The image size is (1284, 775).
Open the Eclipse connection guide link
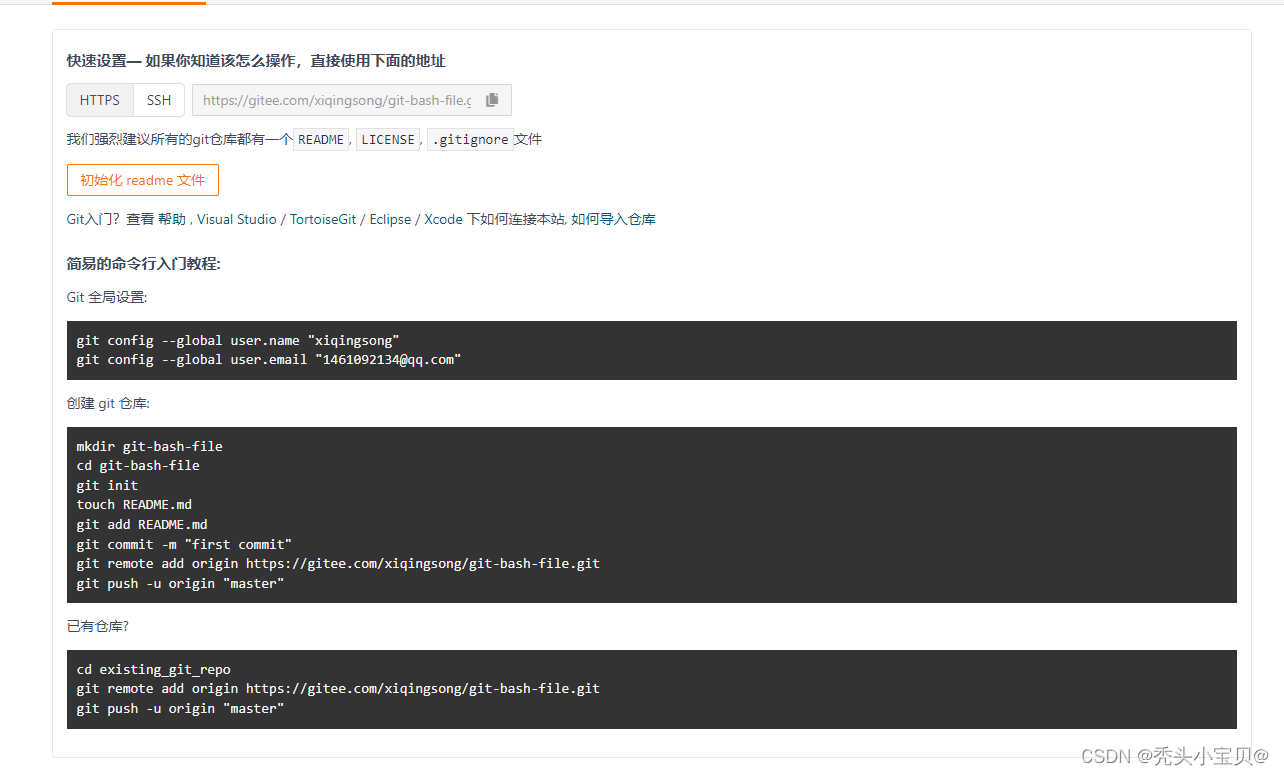tap(389, 219)
